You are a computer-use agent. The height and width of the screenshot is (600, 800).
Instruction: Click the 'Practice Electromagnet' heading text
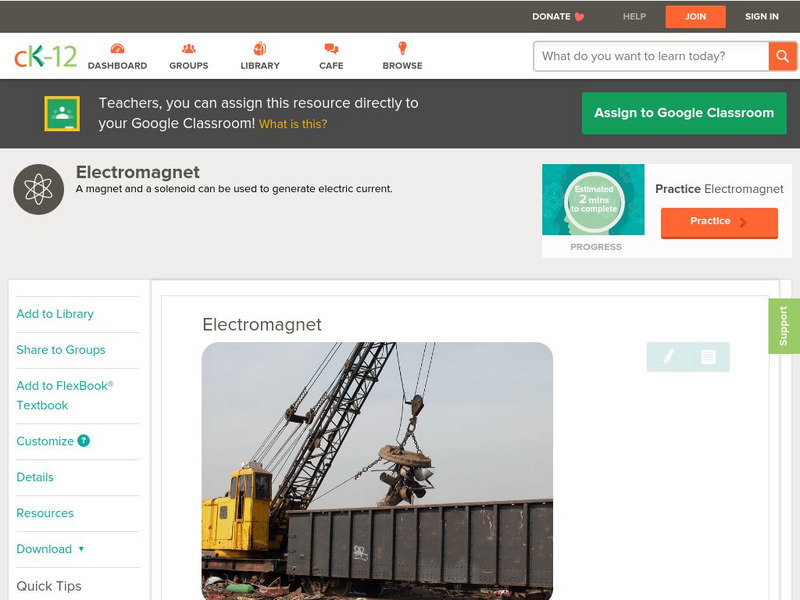pyautogui.click(x=719, y=189)
